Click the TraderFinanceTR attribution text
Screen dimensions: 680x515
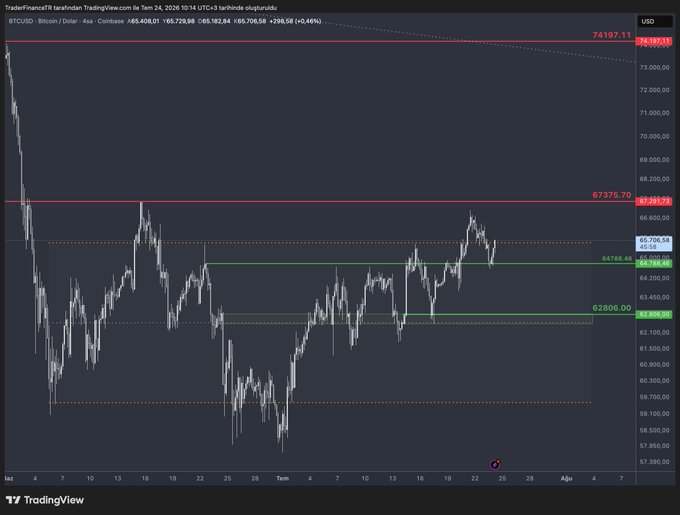141,8
